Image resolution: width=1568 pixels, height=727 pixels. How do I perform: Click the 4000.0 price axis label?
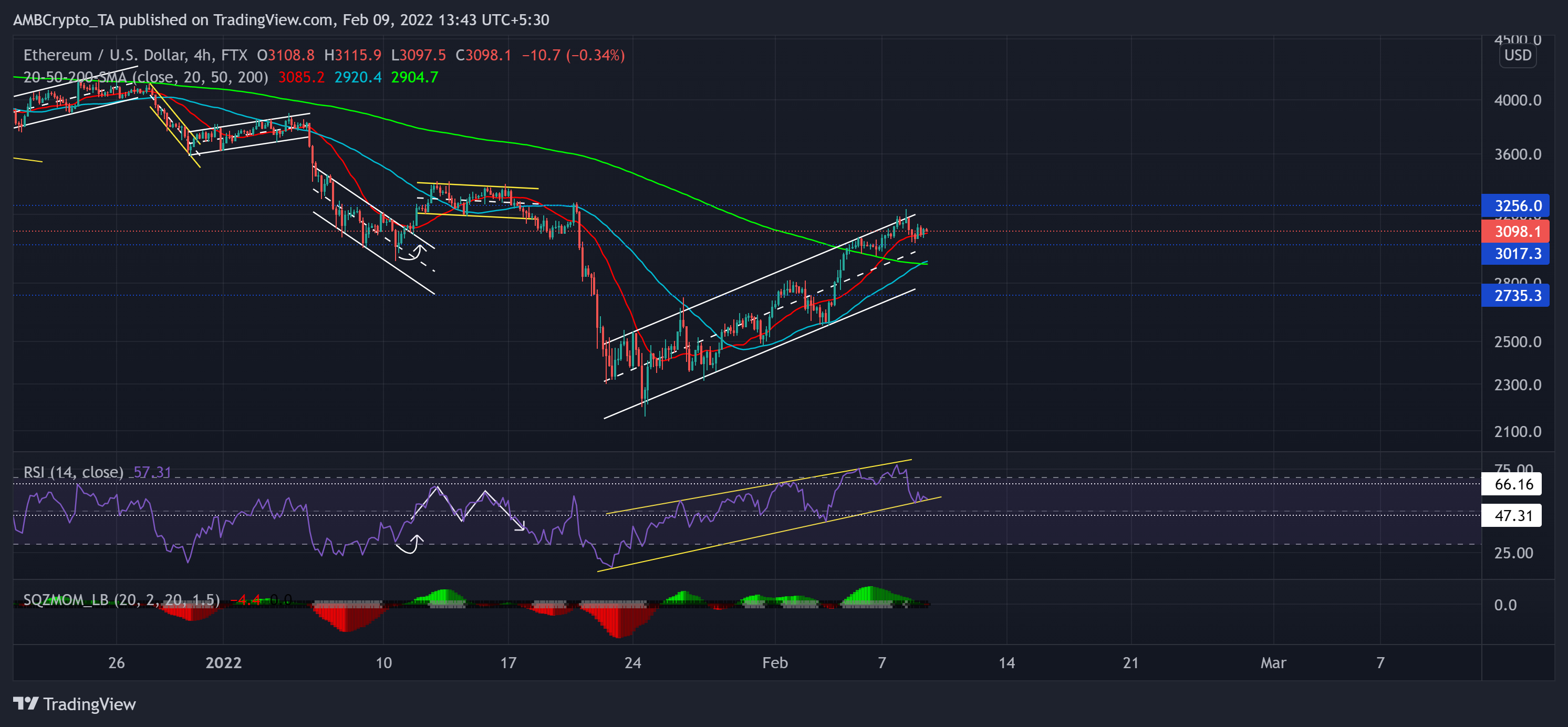pos(1518,100)
